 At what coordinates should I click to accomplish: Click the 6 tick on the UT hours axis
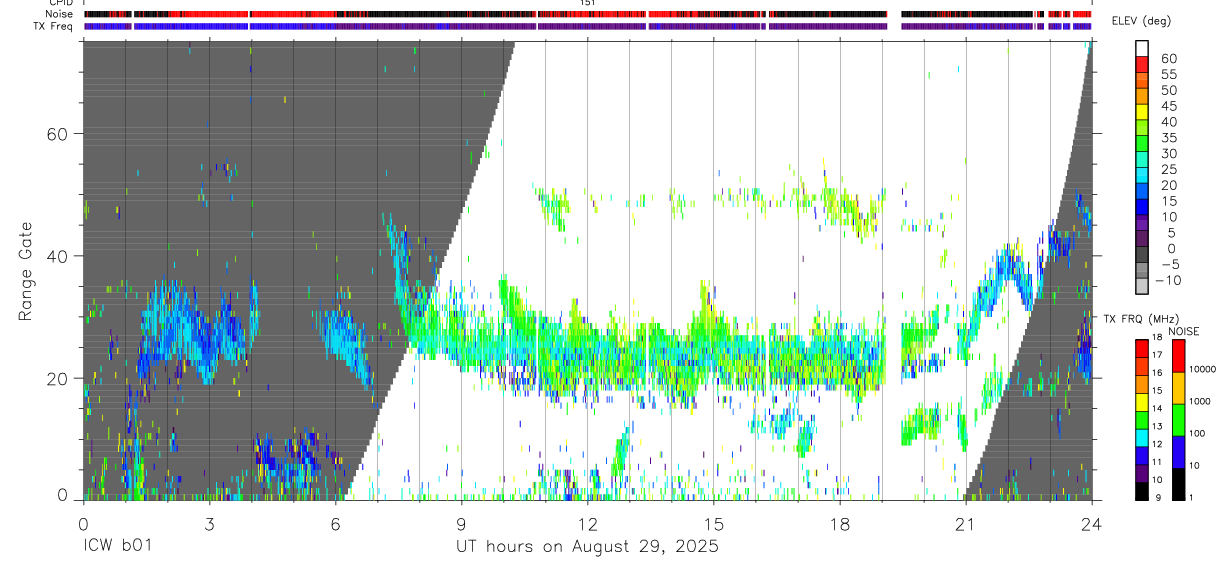(335, 523)
